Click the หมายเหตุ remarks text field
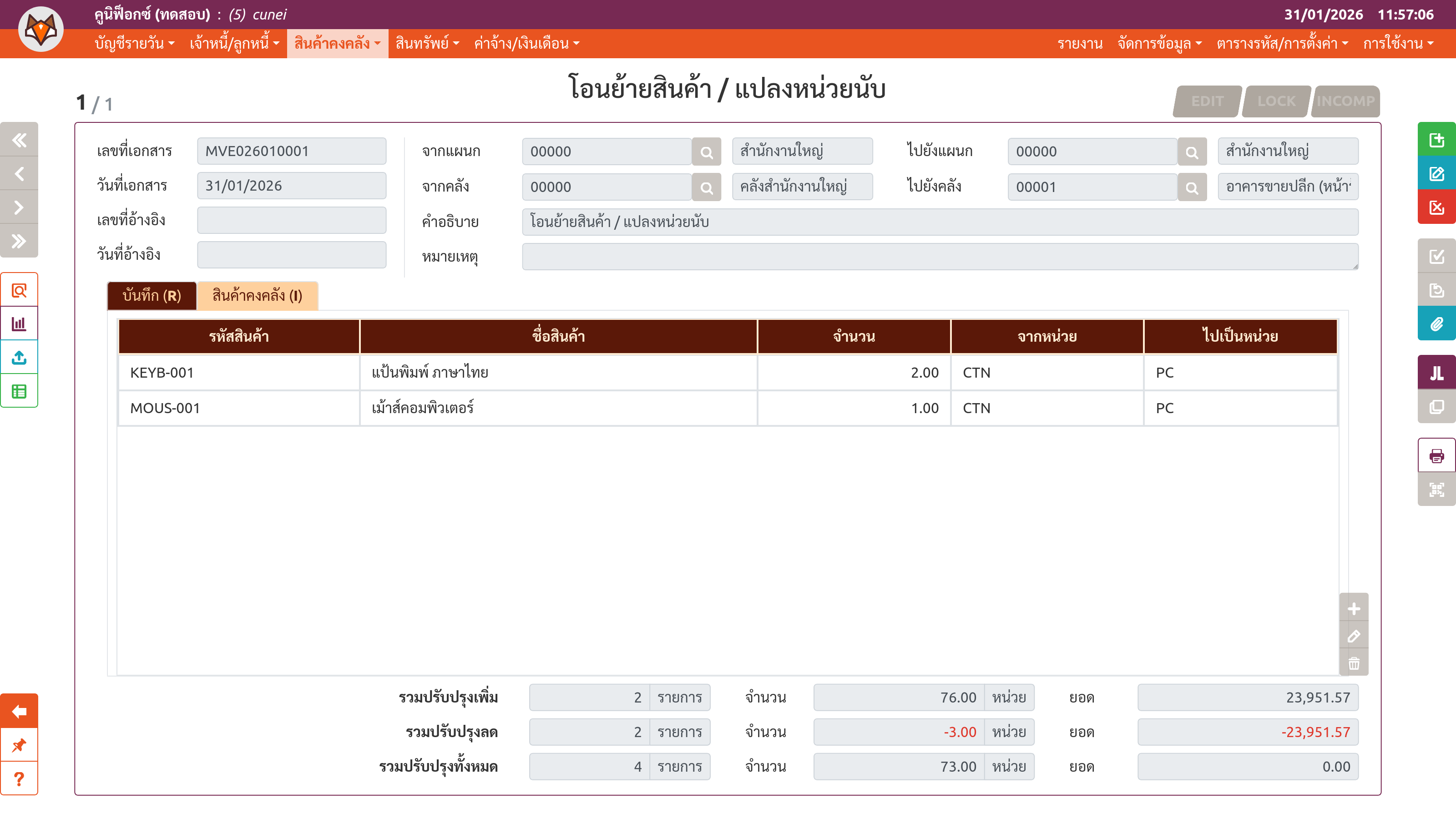Screen dimensions: 1456x819 point(940,257)
